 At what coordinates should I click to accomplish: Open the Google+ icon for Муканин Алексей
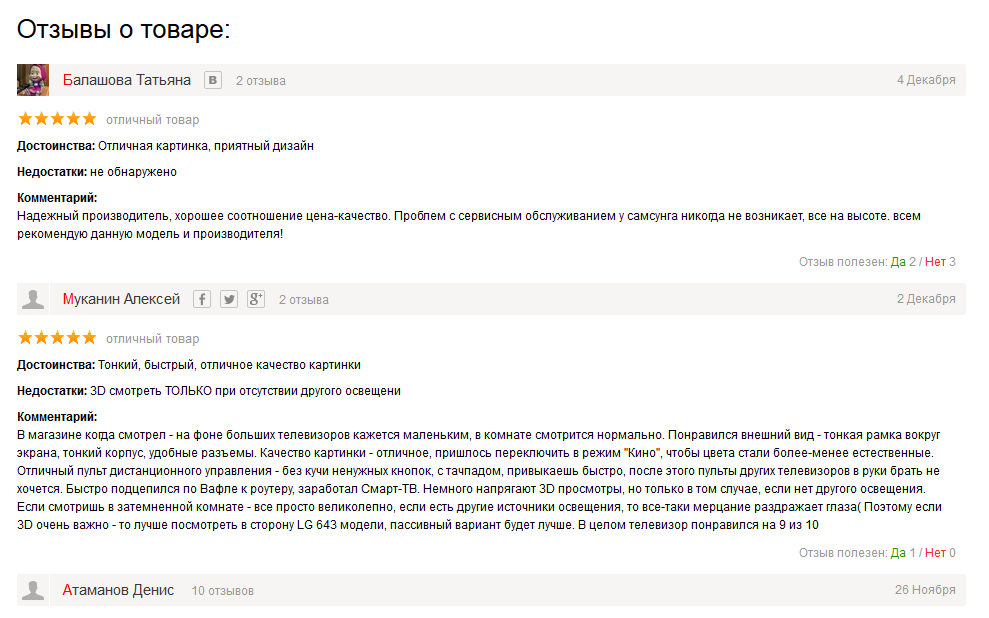pyautogui.click(x=256, y=299)
